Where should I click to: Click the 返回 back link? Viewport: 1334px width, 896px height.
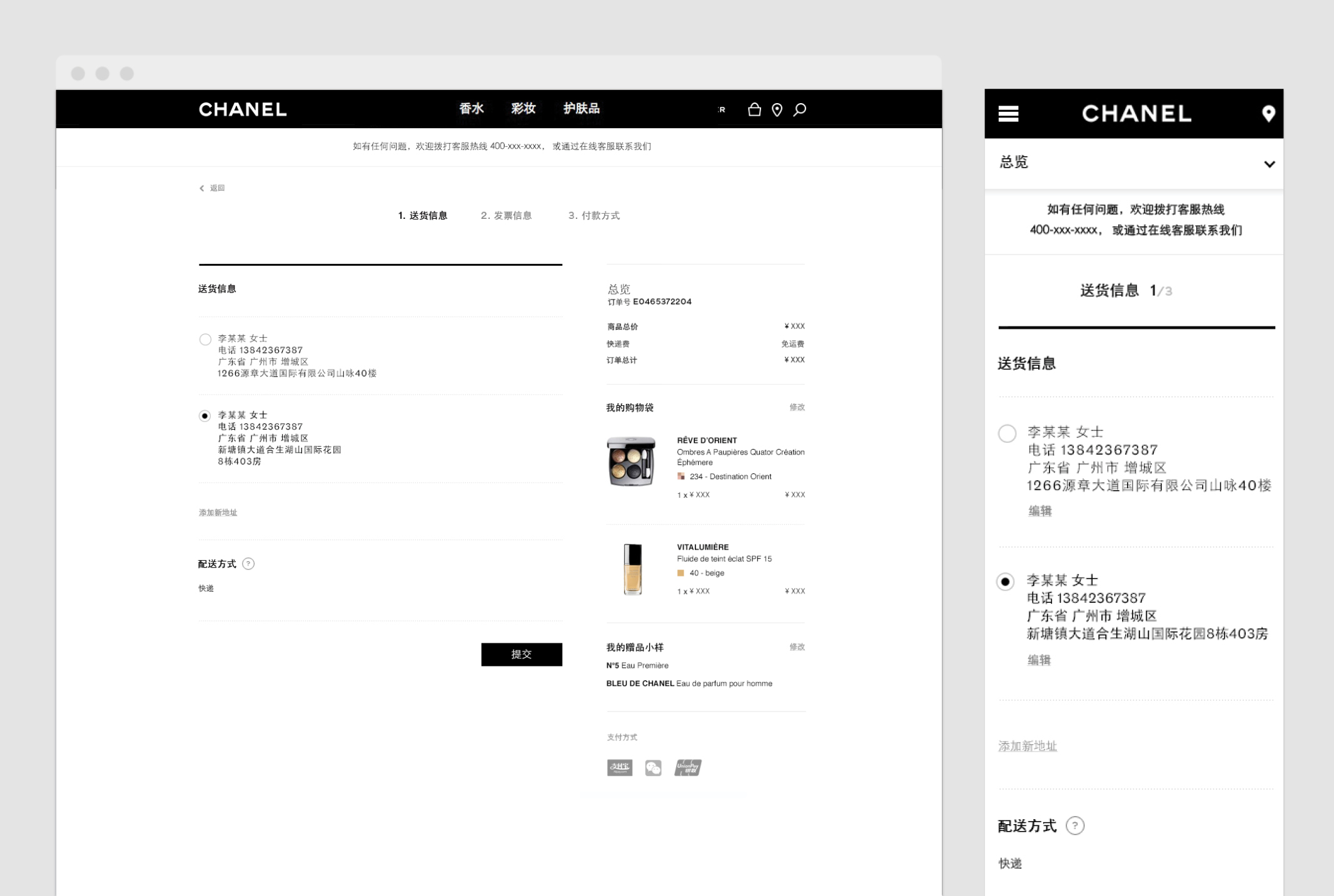point(212,188)
